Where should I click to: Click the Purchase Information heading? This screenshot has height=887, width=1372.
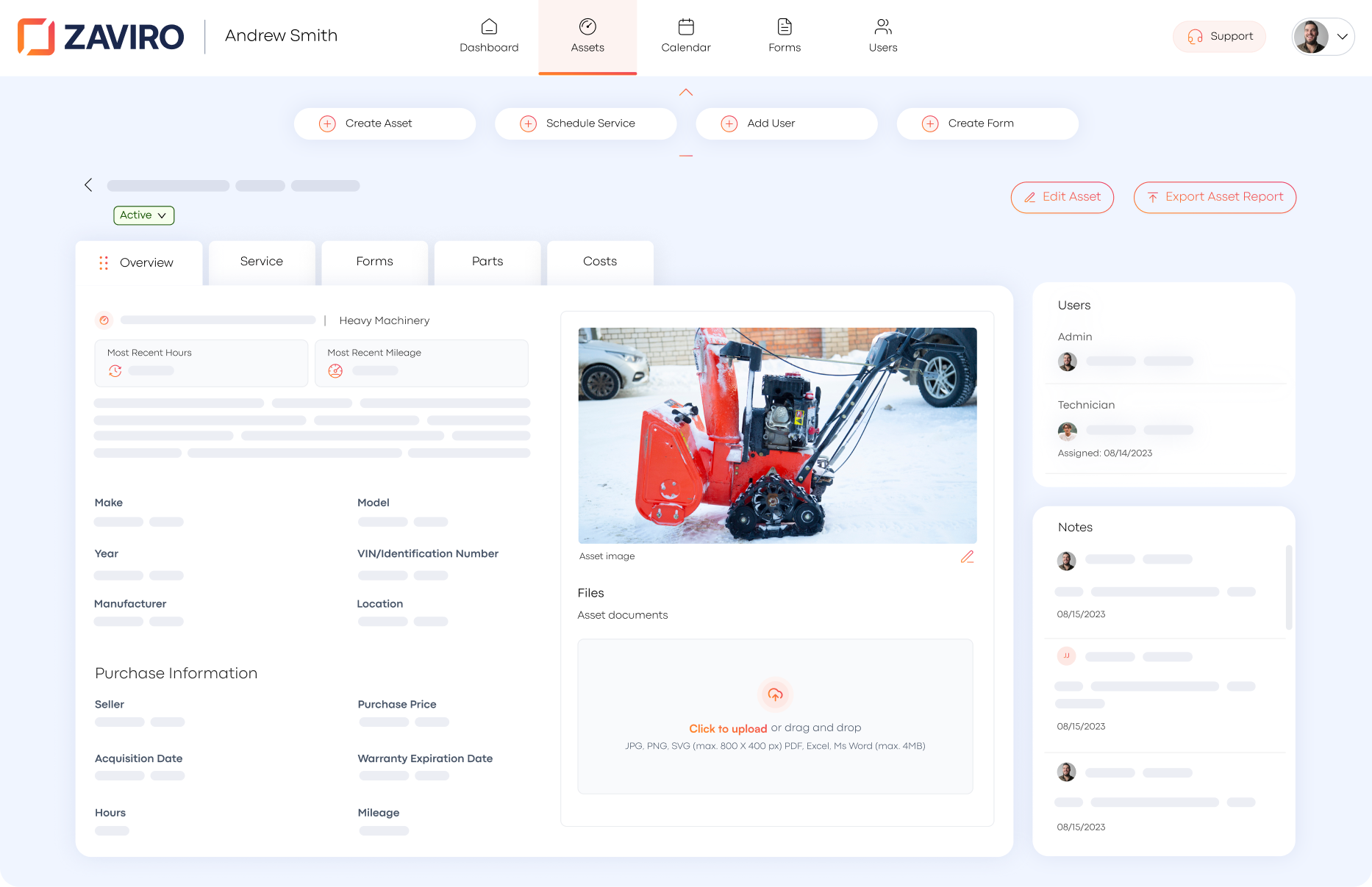[176, 673]
